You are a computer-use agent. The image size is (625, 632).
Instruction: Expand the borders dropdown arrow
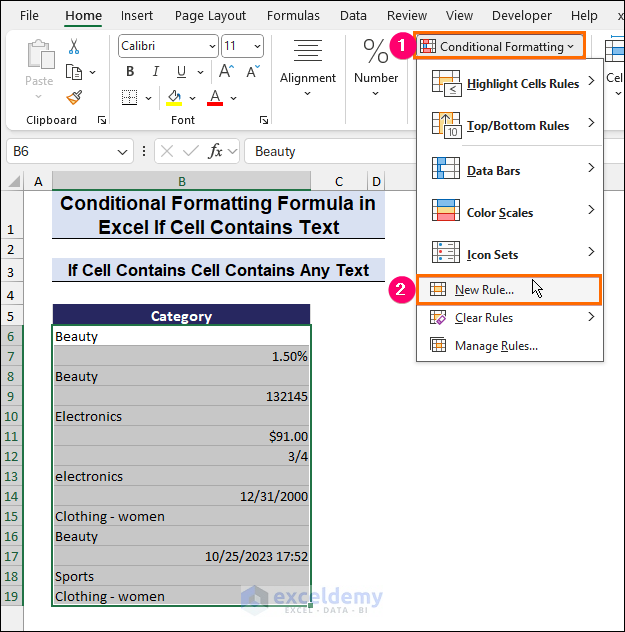[x=148, y=98]
